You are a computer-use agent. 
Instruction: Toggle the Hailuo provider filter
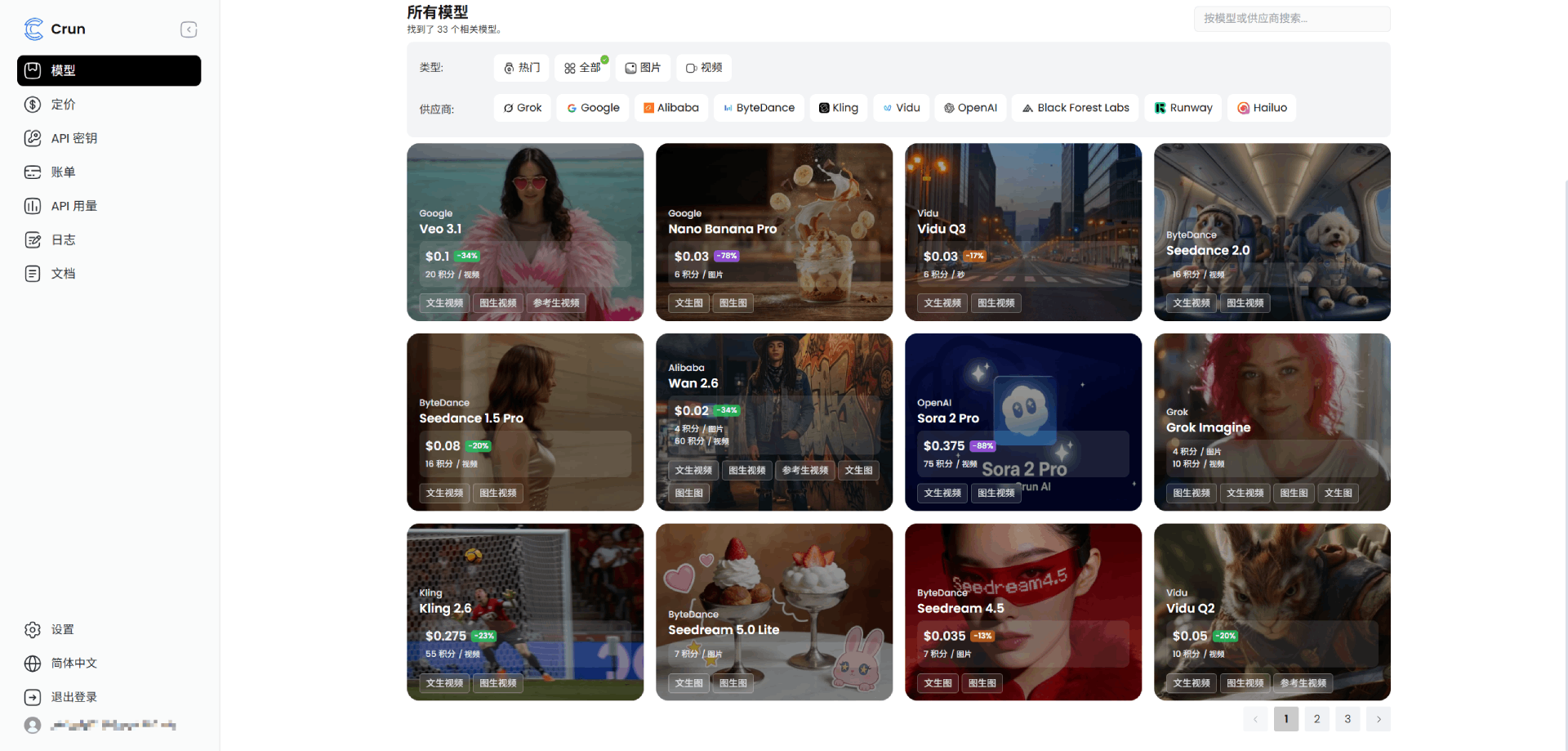coord(1262,108)
